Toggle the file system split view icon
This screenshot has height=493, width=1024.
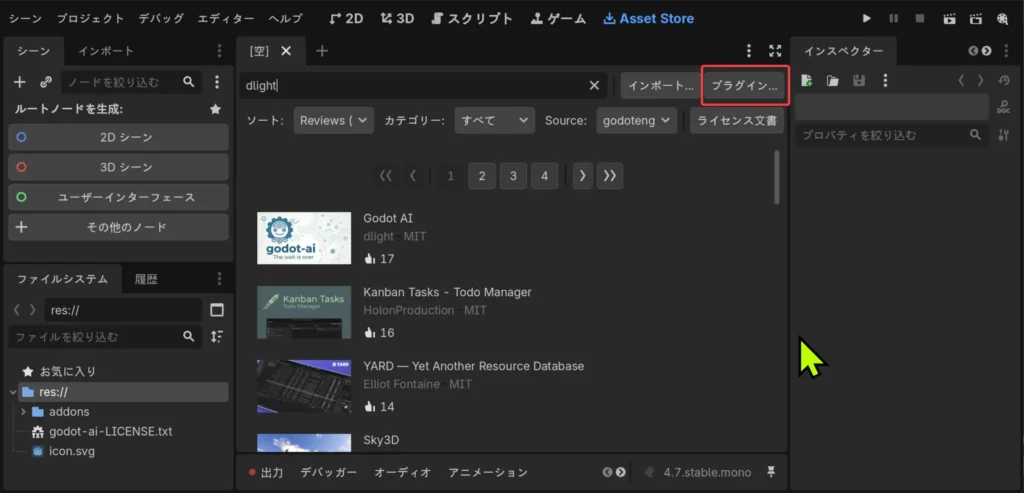(217, 310)
